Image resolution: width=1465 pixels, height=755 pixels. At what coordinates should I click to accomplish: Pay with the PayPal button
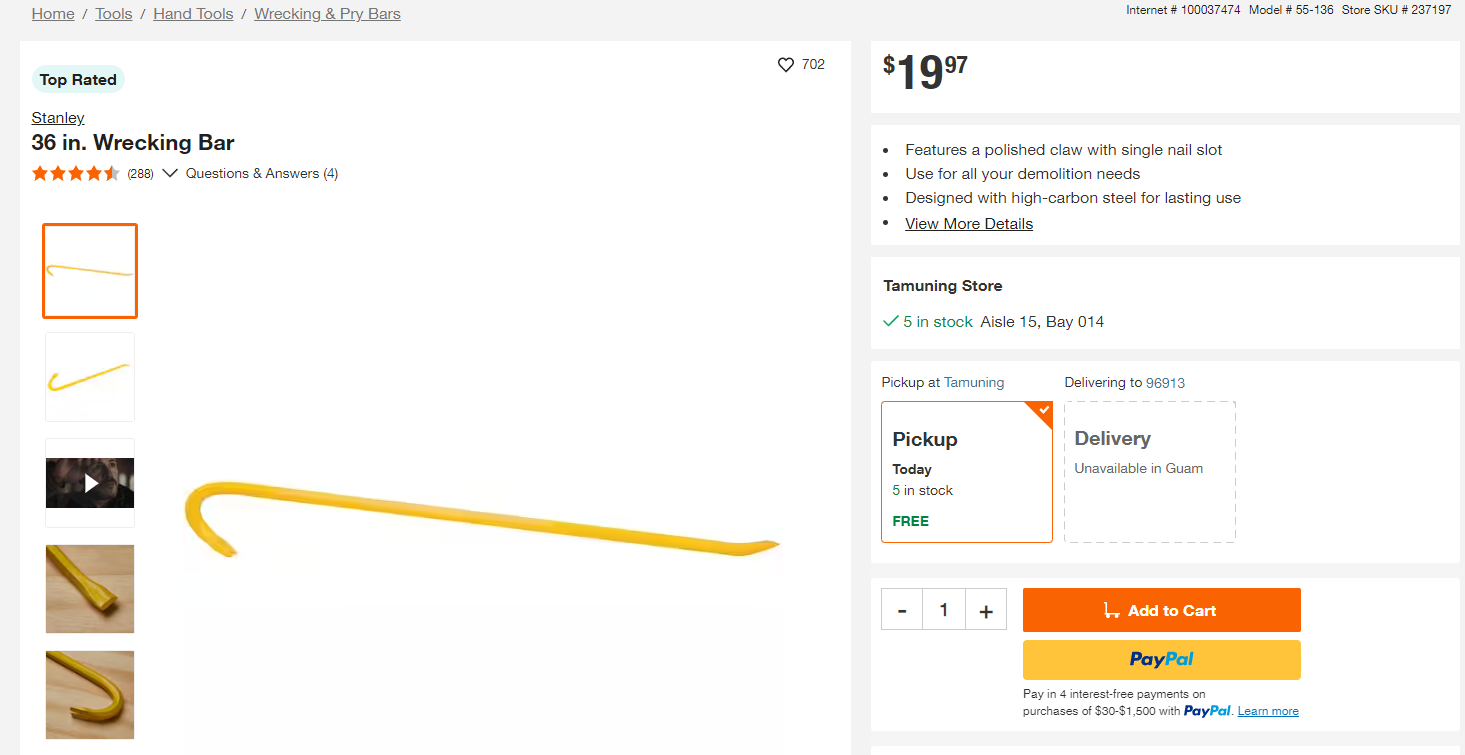point(1162,660)
